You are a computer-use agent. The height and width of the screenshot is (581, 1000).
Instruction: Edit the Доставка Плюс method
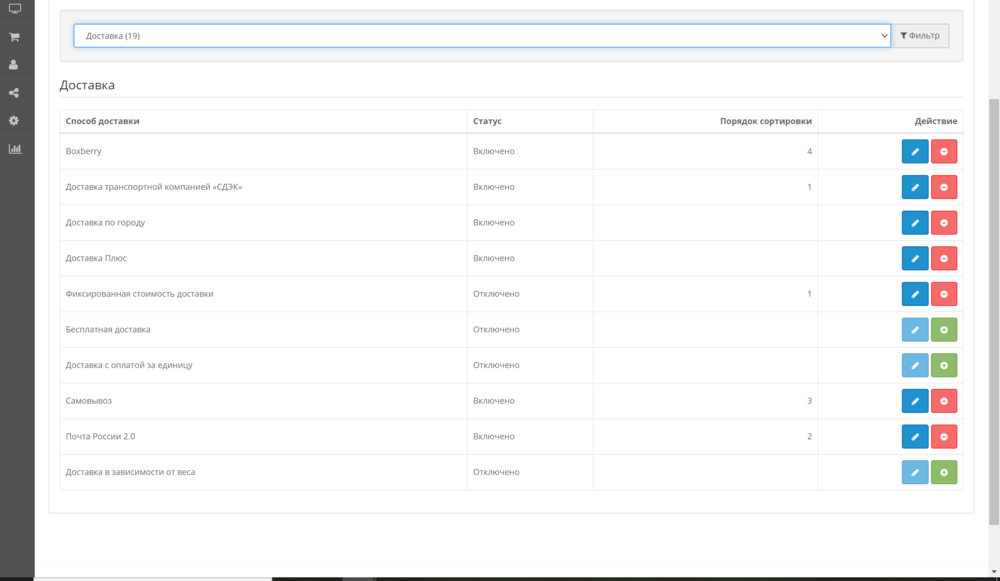915,258
